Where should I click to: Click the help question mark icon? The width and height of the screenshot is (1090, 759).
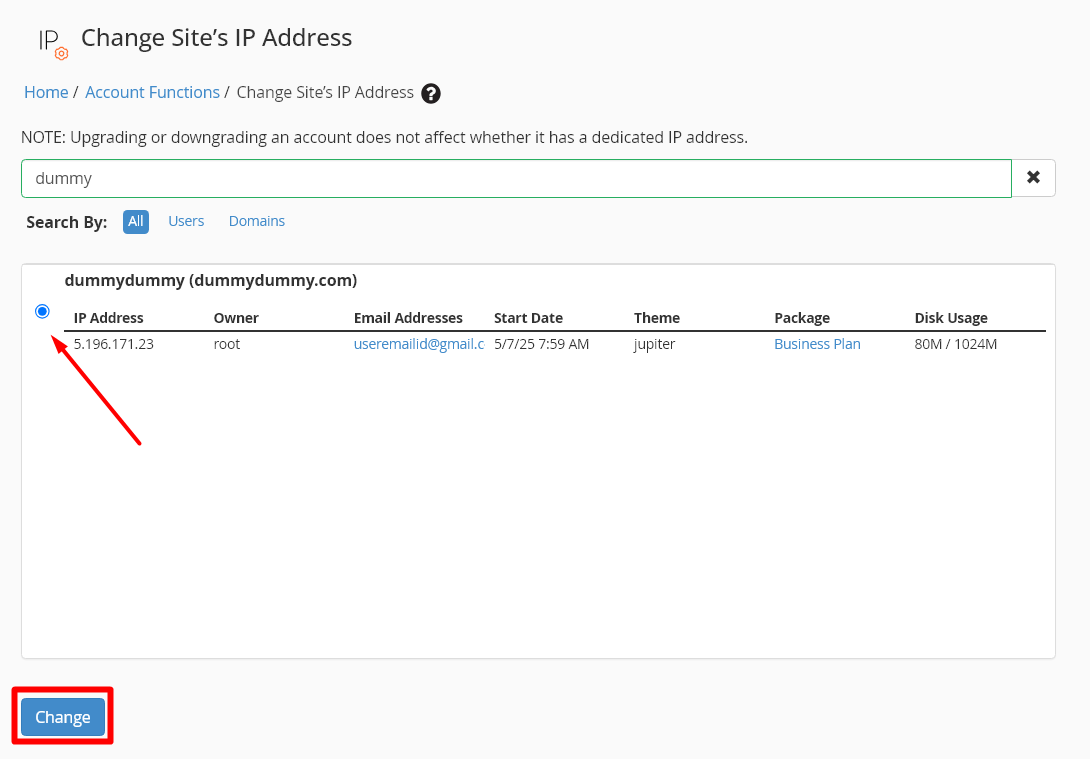tap(431, 93)
